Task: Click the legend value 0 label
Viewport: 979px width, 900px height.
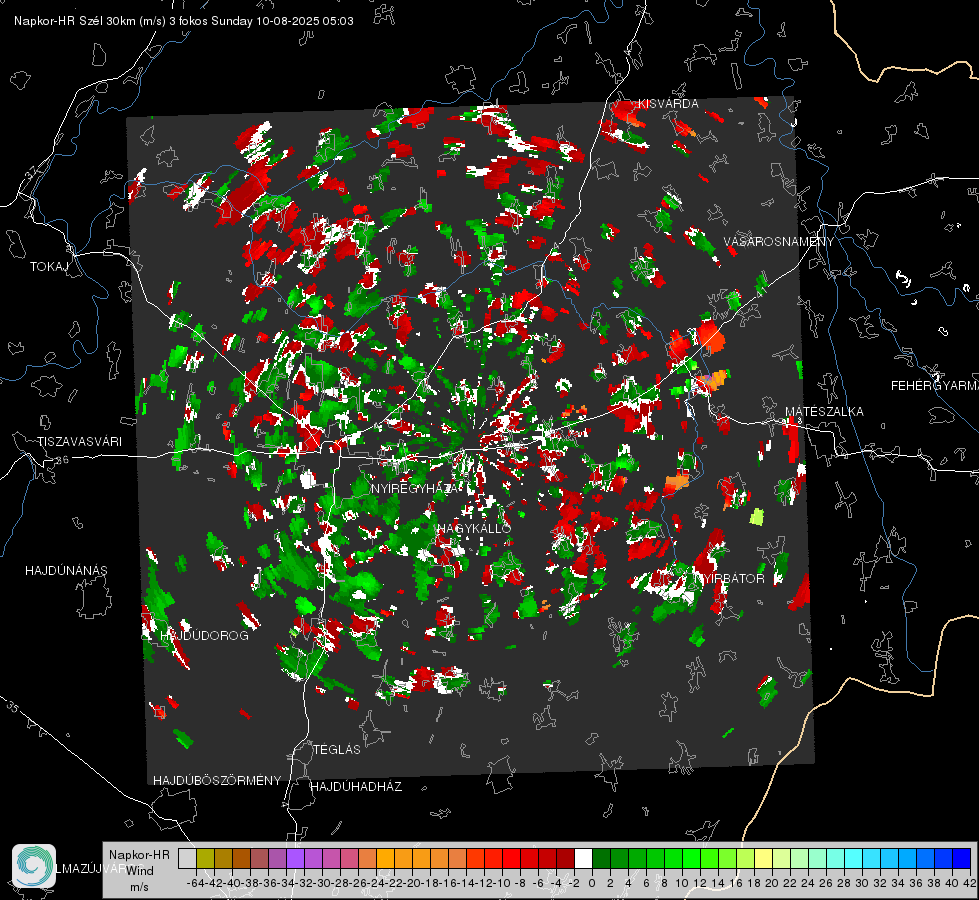Action: pyautogui.click(x=592, y=883)
